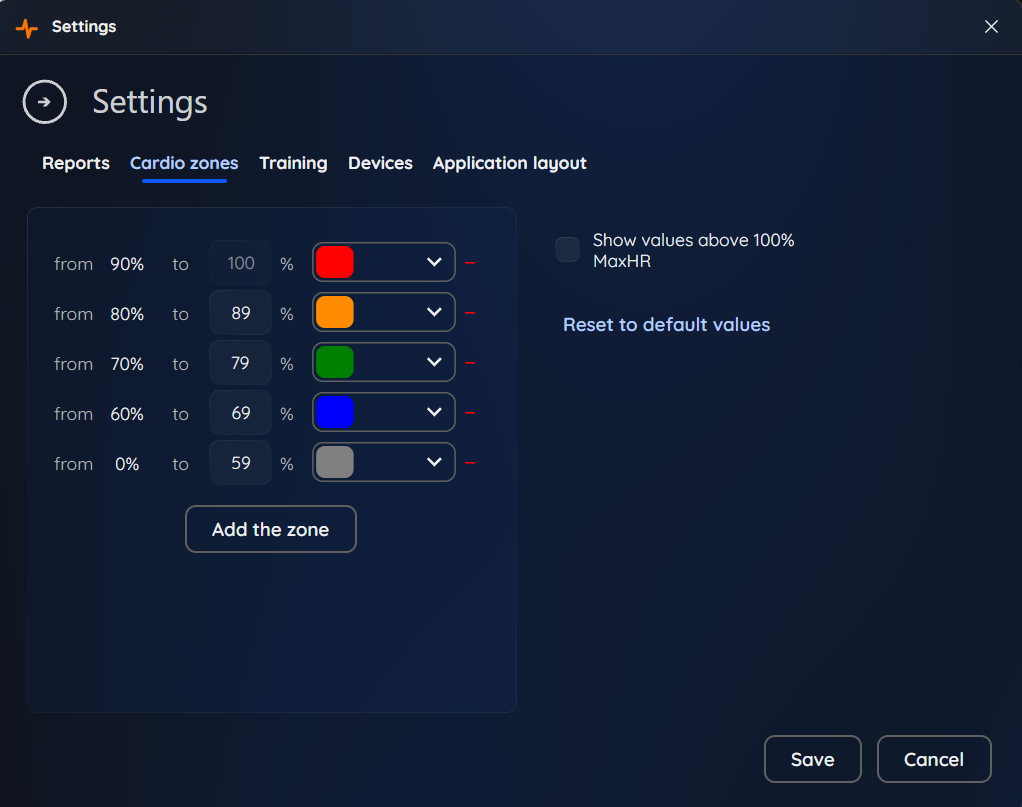Image resolution: width=1022 pixels, height=807 pixels.
Task: Enable Show values above 100% MaxHR
Action: click(x=567, y=250)
